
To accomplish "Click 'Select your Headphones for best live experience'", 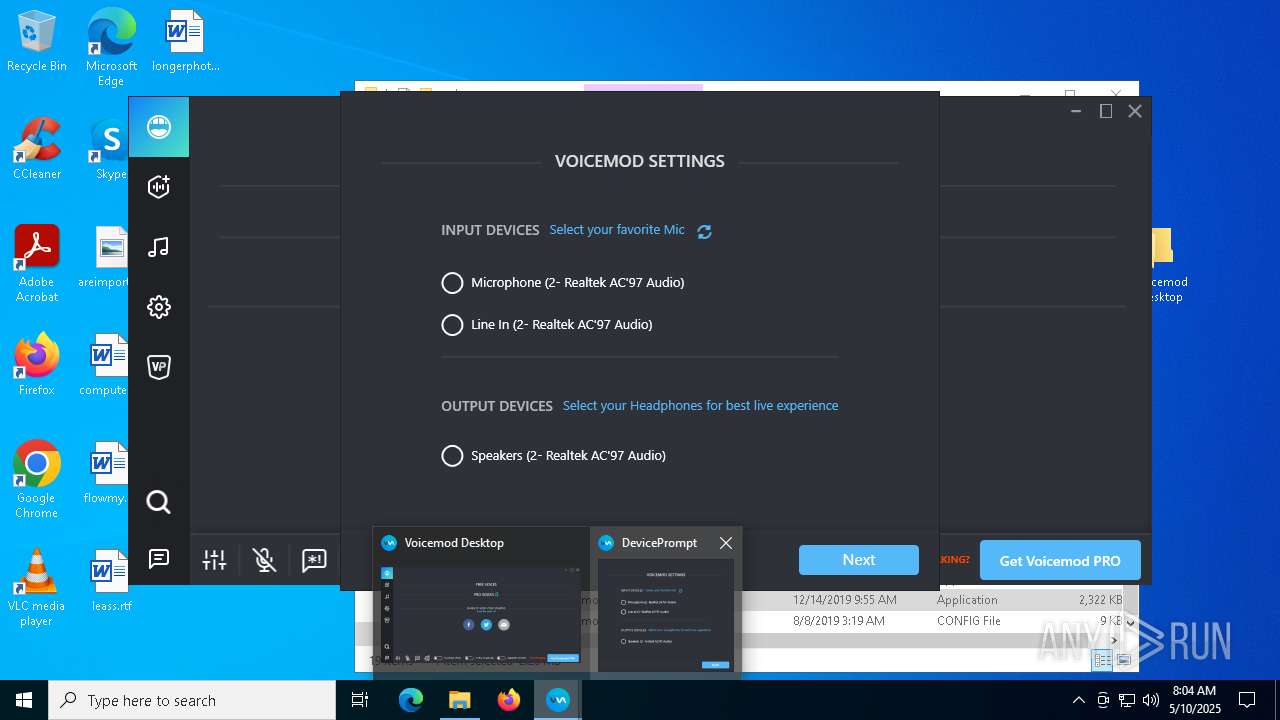I will 700,406.
